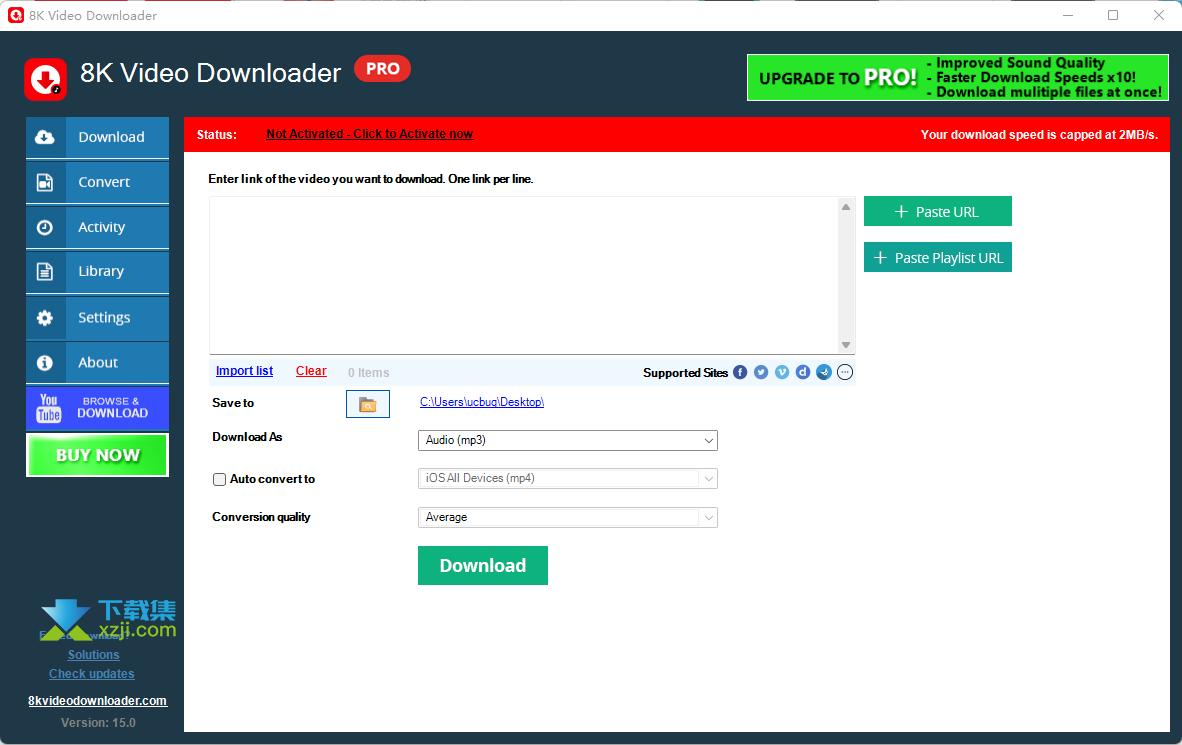The height and width of the screenshot is (745, 1182).
Task: Click inside the video links text area
Action: [x=524, y=275]
